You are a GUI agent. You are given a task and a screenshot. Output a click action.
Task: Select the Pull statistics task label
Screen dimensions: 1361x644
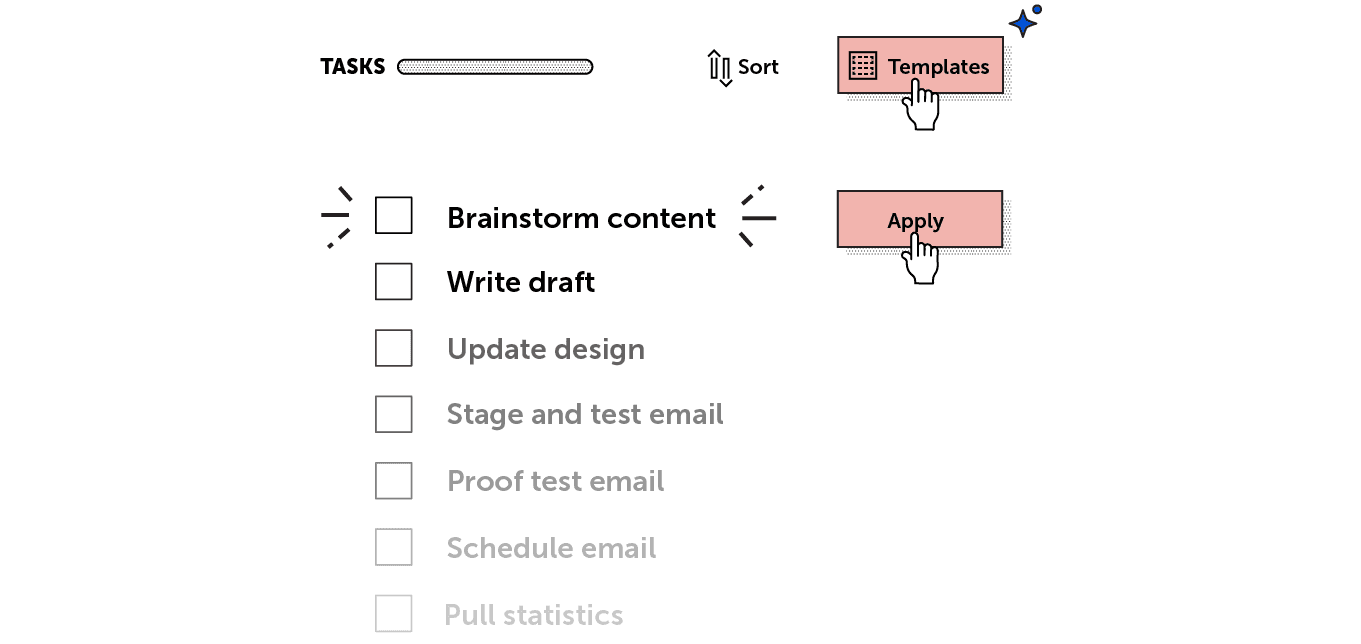[x=534, y=615]
